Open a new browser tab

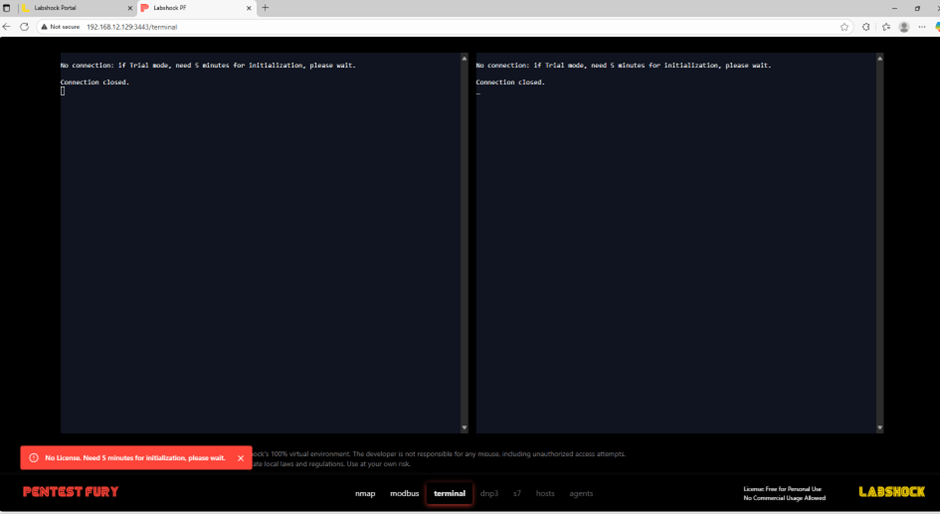point(265,8)
